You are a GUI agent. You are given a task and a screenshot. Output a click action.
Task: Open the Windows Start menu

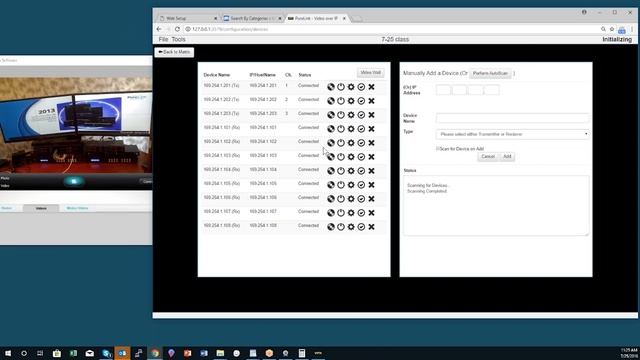tap(8, 353)
